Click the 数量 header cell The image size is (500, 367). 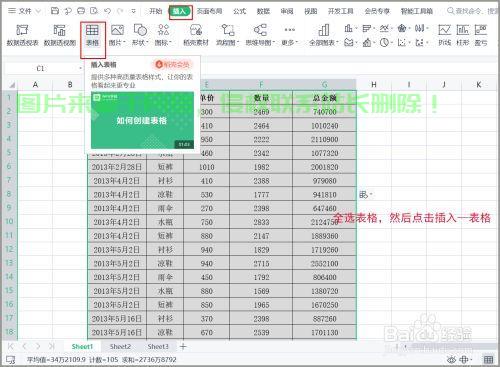tap(261, 98)
